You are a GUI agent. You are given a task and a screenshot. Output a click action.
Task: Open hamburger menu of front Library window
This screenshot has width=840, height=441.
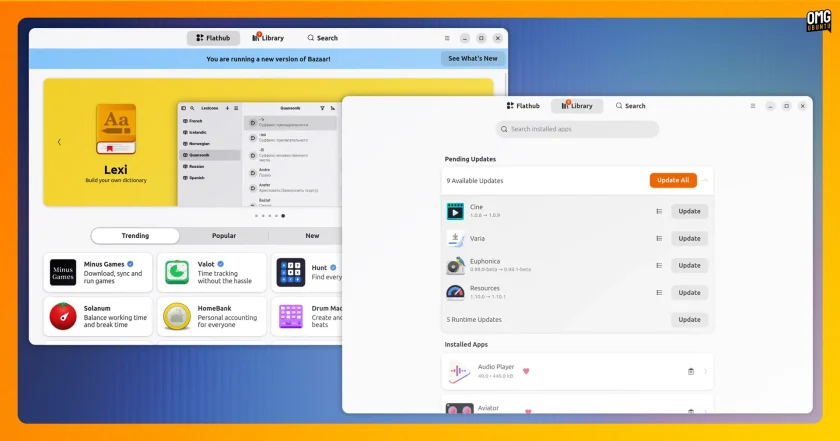point(753,106)
